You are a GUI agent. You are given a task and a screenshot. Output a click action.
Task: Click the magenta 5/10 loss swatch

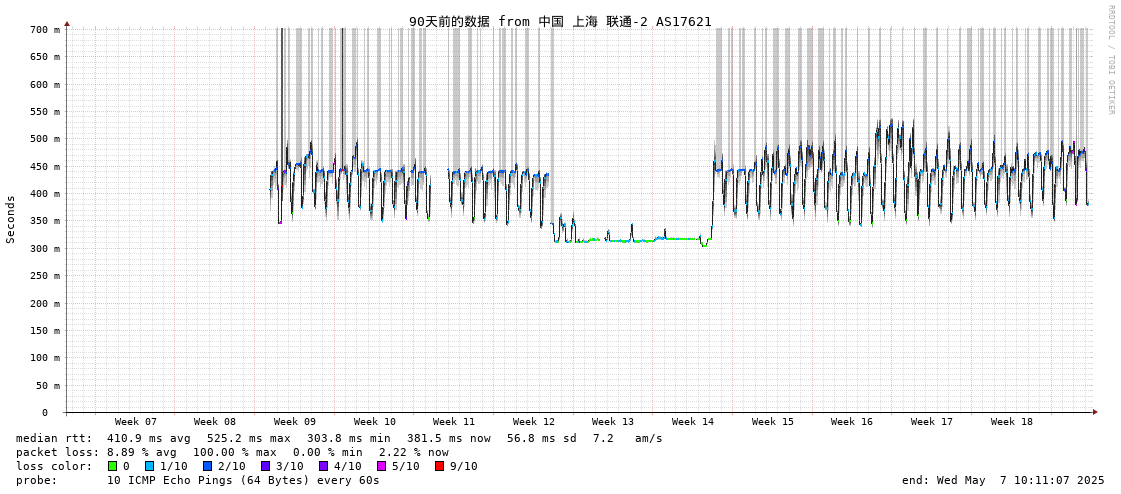tap(382, 466)
